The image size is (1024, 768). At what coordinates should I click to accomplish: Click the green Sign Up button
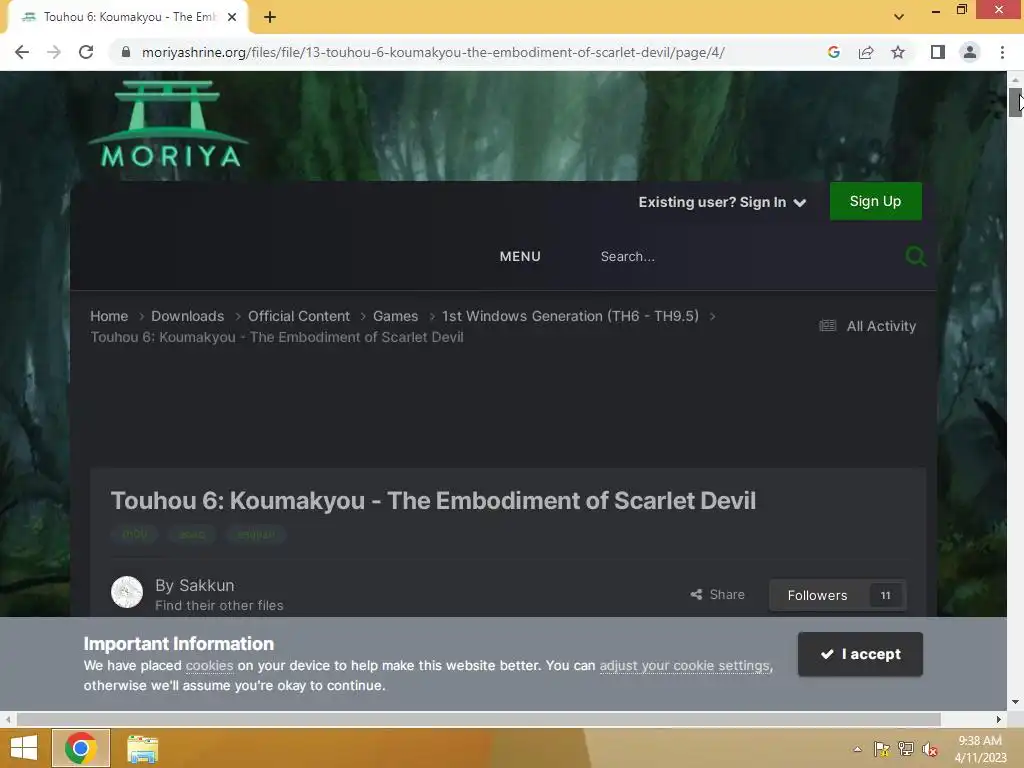coord(875,201)
